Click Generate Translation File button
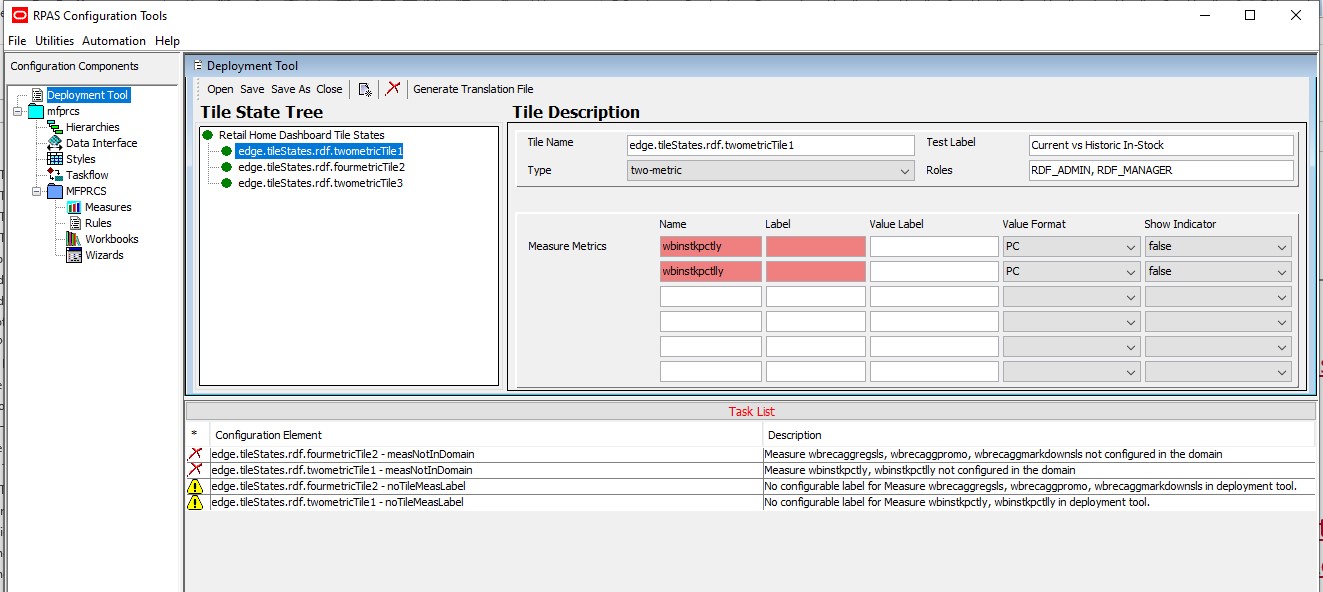This screenshot has height=592, width=1323. 473,89
